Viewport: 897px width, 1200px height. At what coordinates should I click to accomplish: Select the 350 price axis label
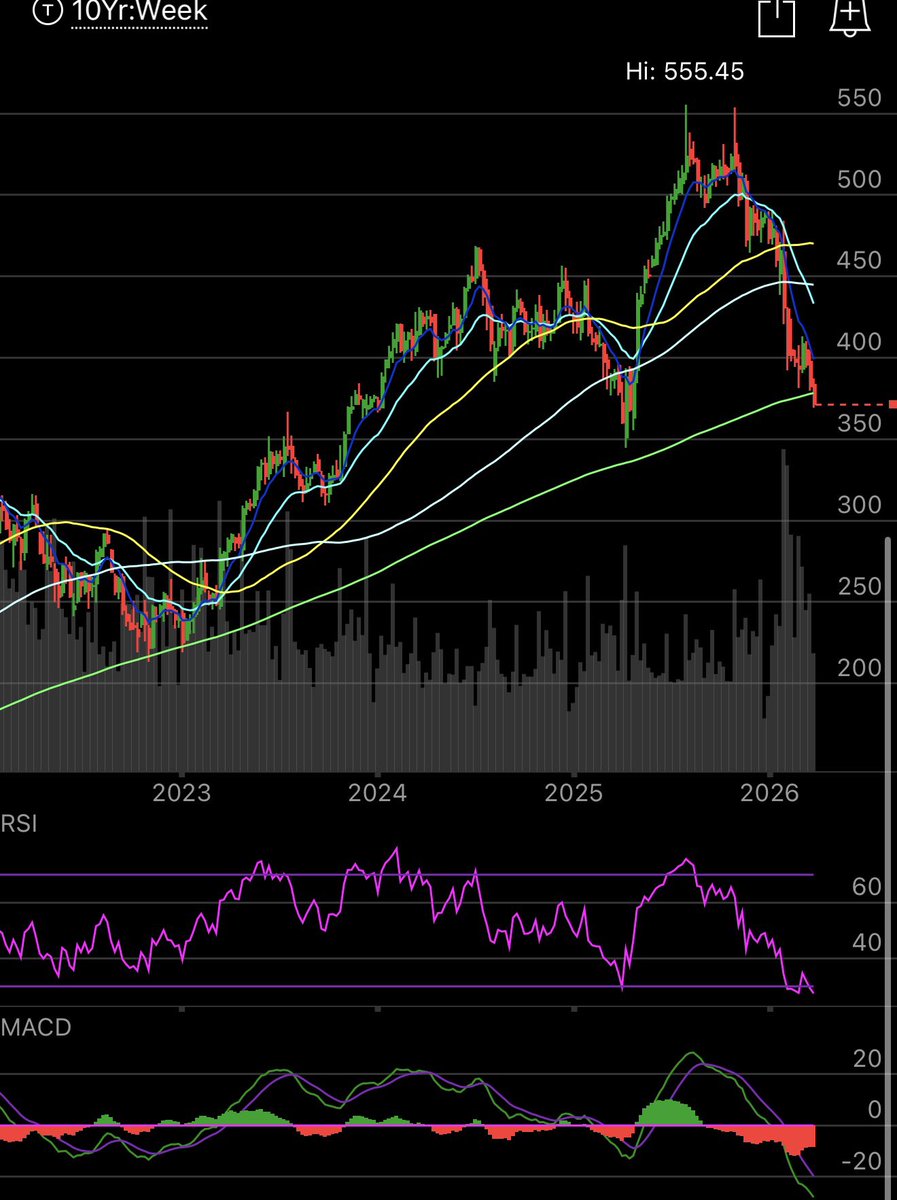click(860, 423)
